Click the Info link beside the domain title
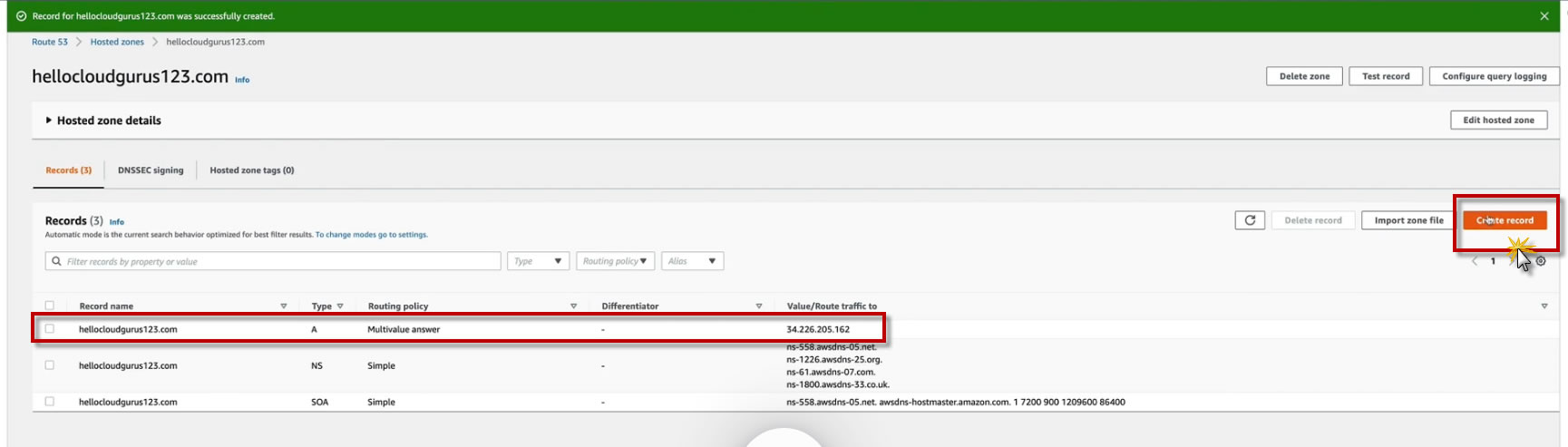 (242, 80)
